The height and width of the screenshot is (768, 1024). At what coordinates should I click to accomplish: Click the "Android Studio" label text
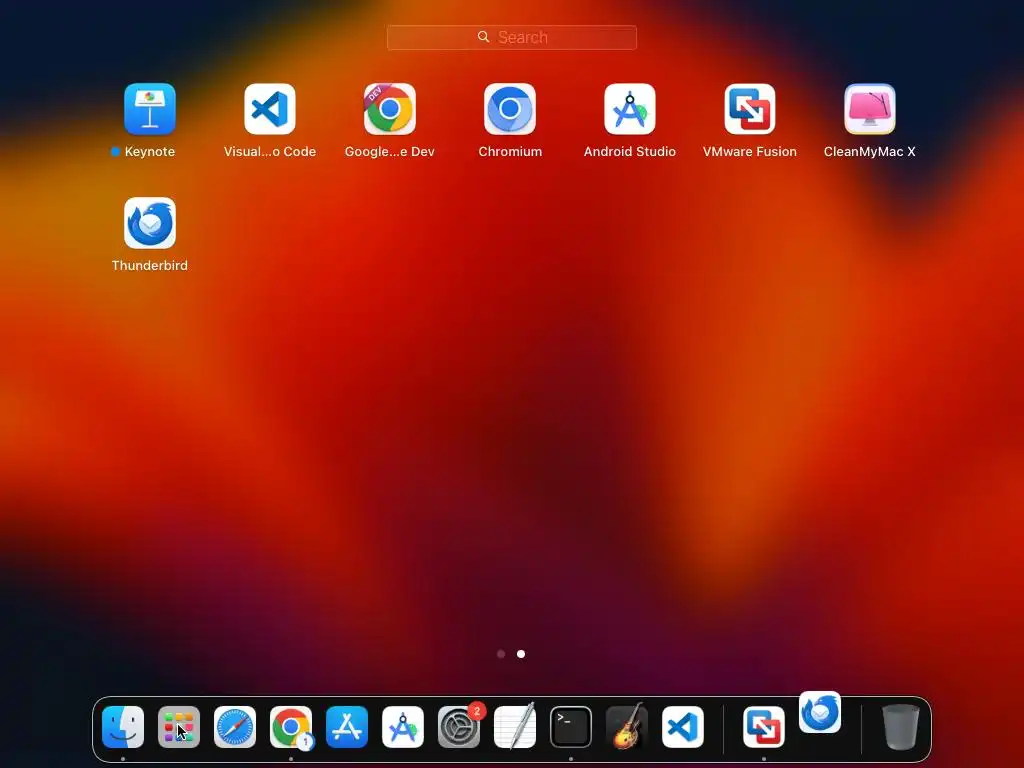point(630,152)
